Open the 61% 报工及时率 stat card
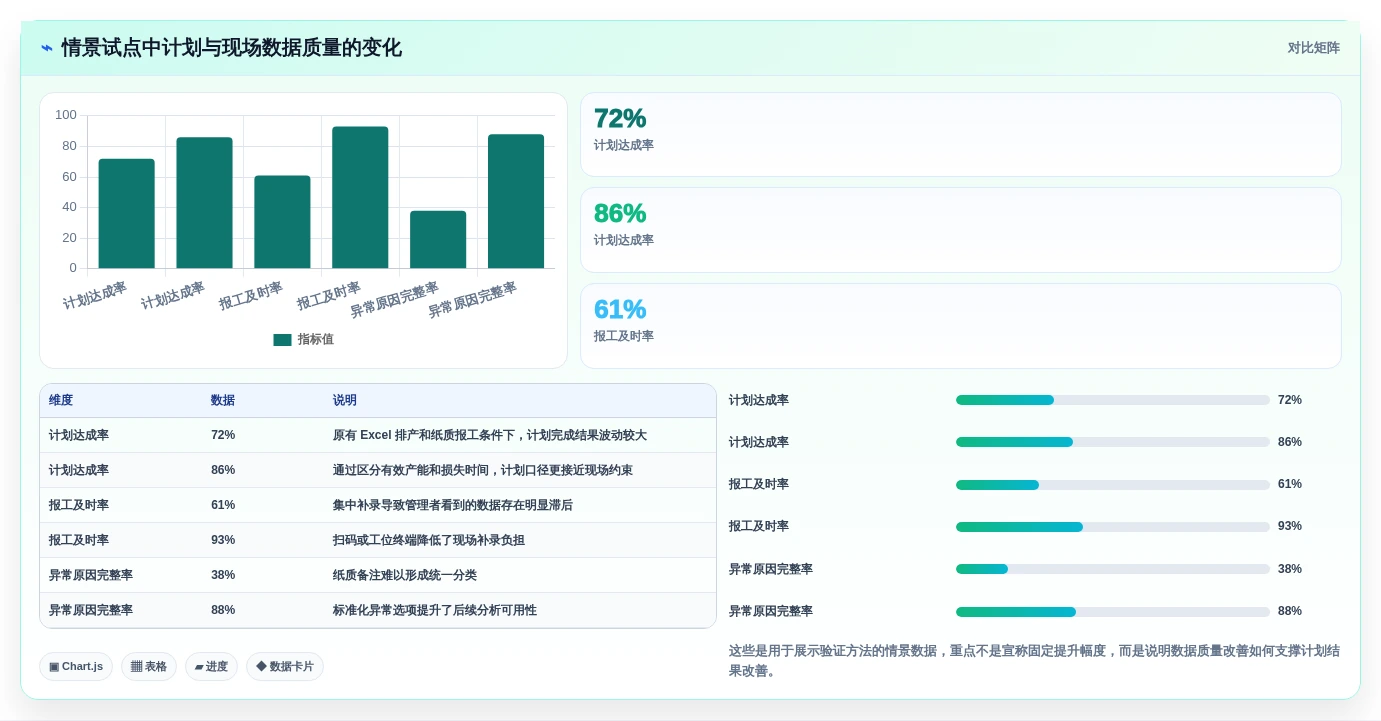The width and height of the screenshot is (1381, 721). (x=961, y=326)
